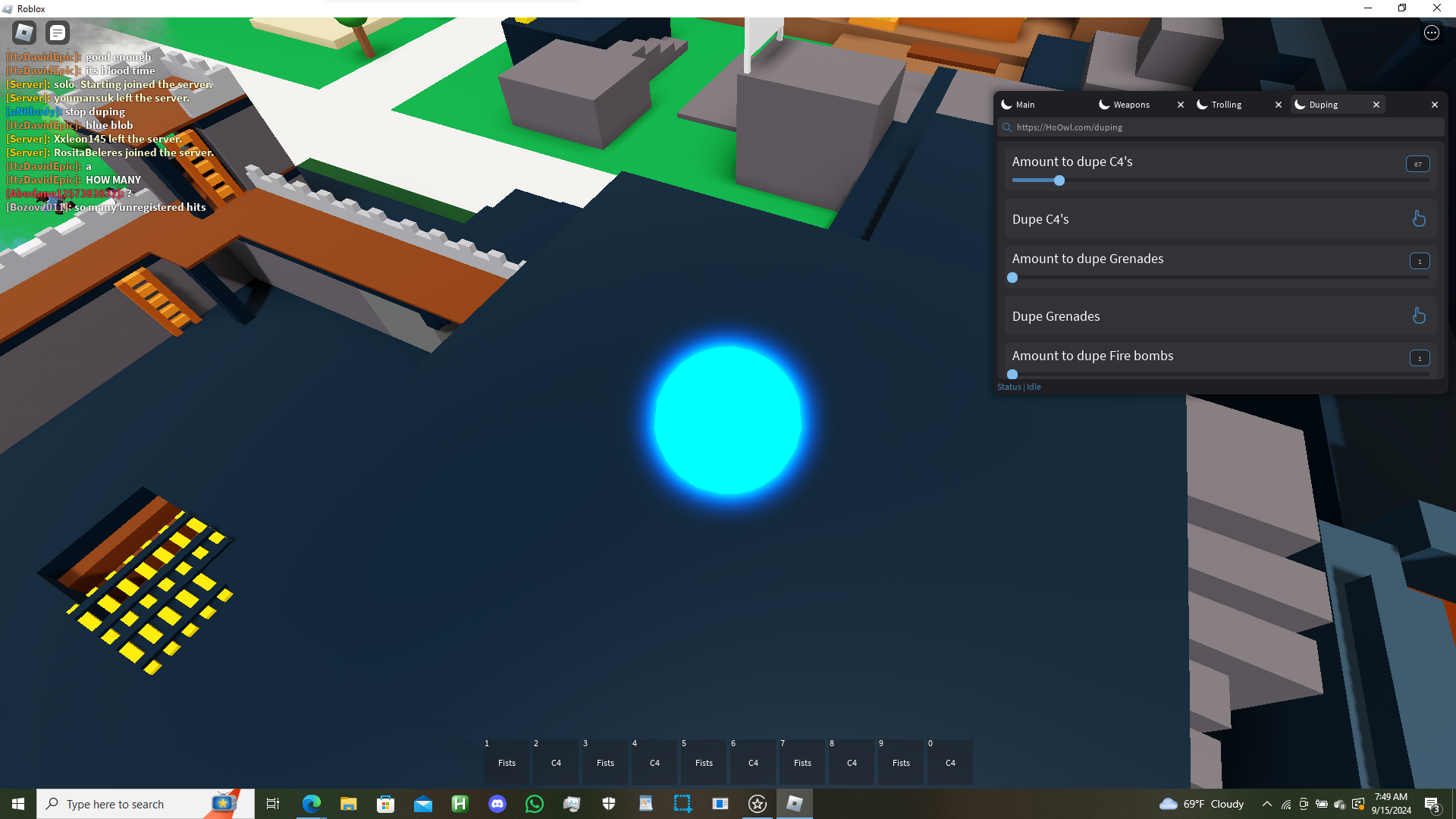
Task: Open the paused OneDrive tray icon
Action: point(1340,805)
